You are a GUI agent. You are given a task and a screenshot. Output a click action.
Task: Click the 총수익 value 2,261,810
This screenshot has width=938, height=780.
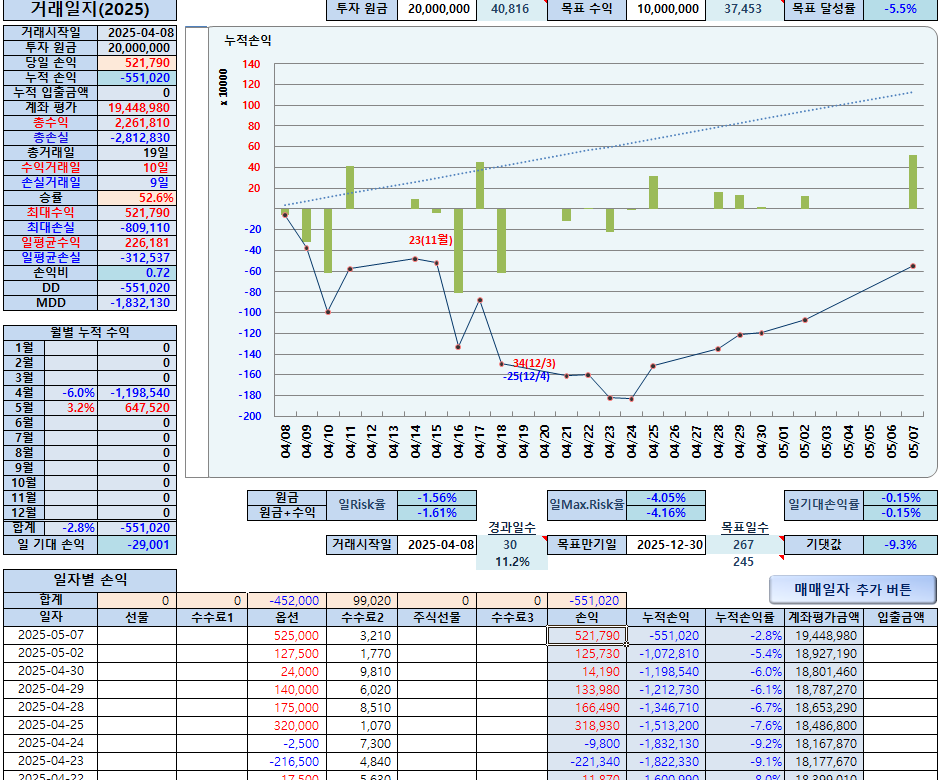pyautogui.click(x=137, y=123)
